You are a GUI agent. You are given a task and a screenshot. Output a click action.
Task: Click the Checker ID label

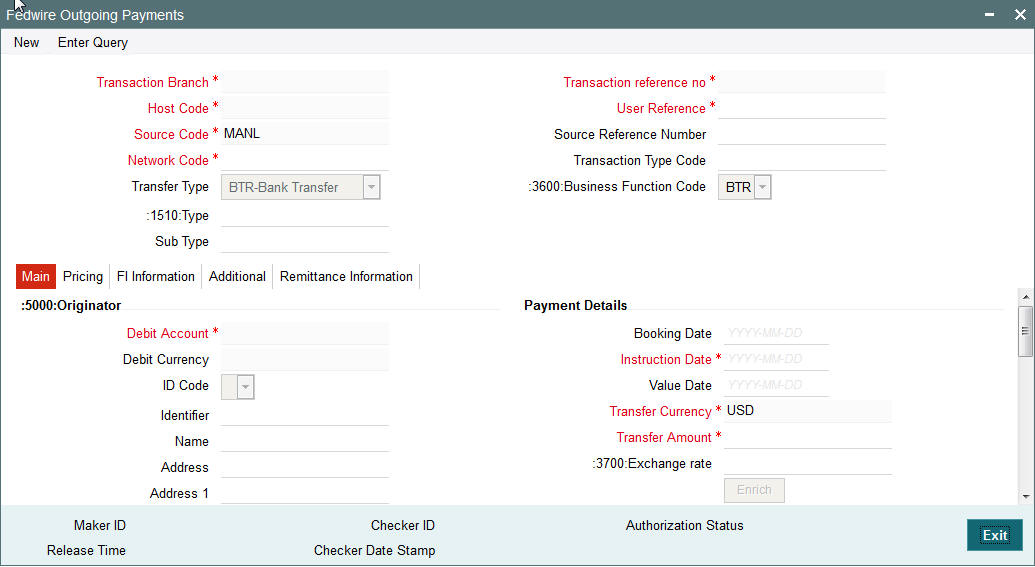pyautogui.click(x=403, y=525)
